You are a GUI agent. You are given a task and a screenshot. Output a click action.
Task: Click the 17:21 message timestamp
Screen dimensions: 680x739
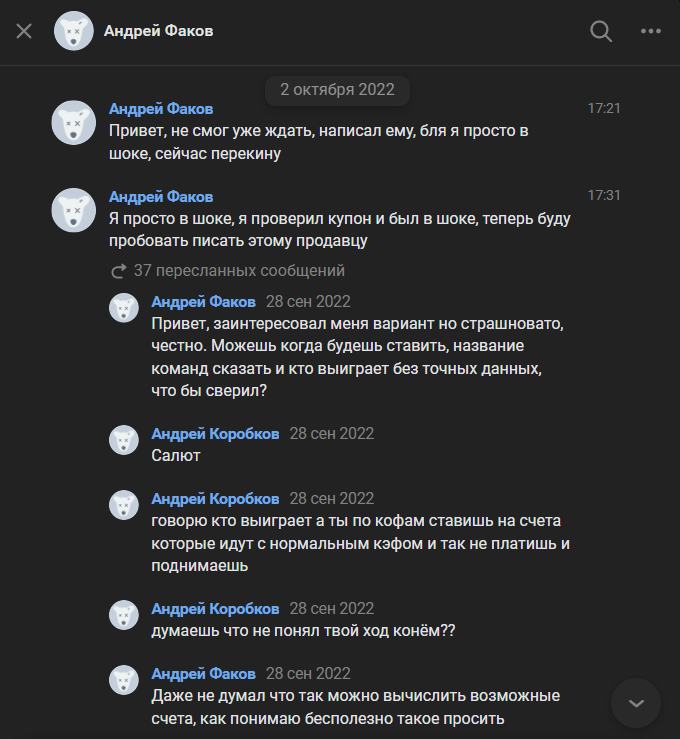click(x=604, y=108)
